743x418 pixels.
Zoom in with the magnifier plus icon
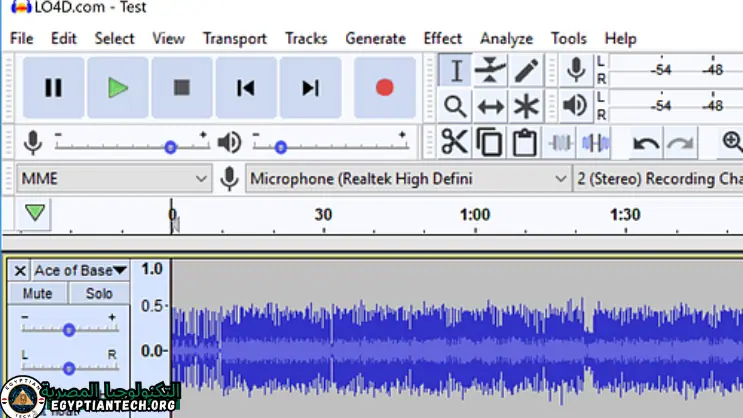732,141
